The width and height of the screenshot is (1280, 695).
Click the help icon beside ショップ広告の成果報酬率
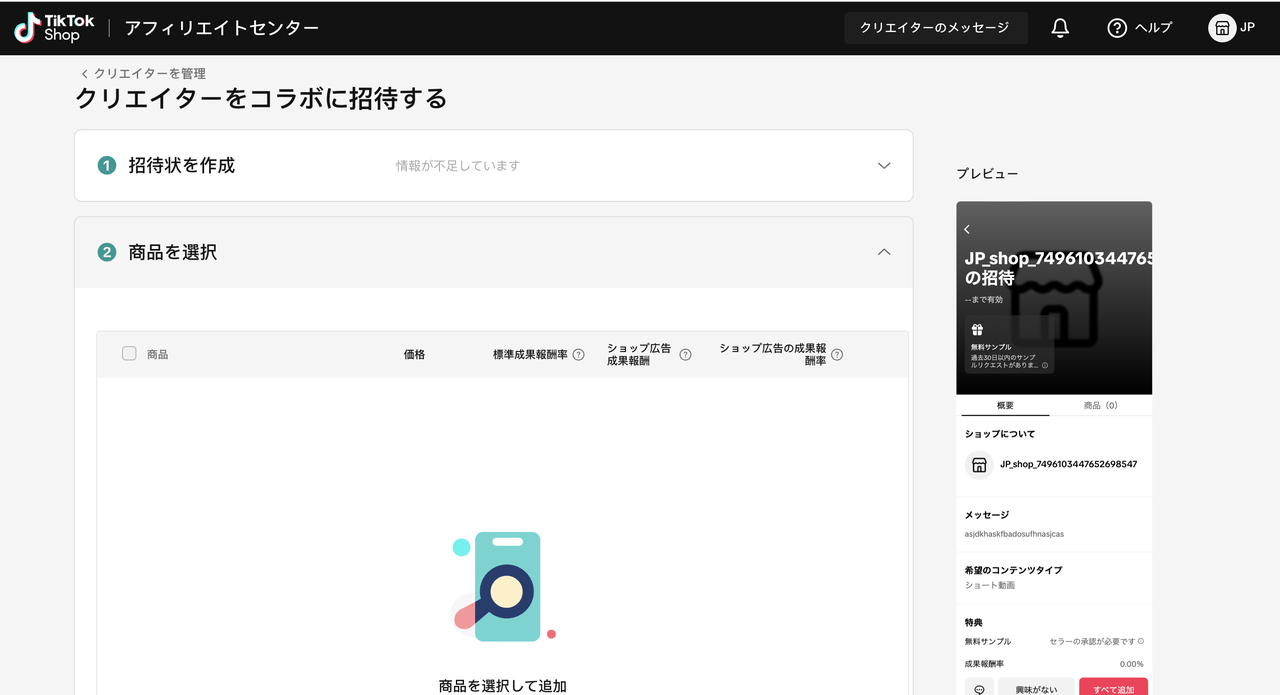pos(837,354)
